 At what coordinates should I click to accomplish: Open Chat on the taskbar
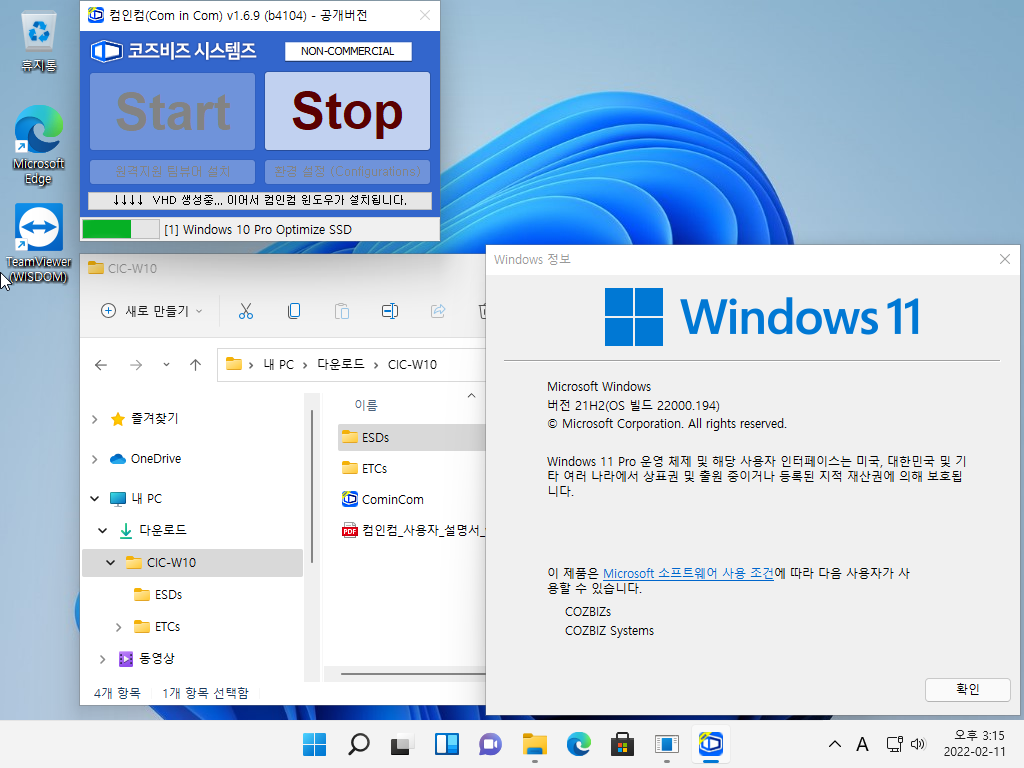click(x=490, y=744)
